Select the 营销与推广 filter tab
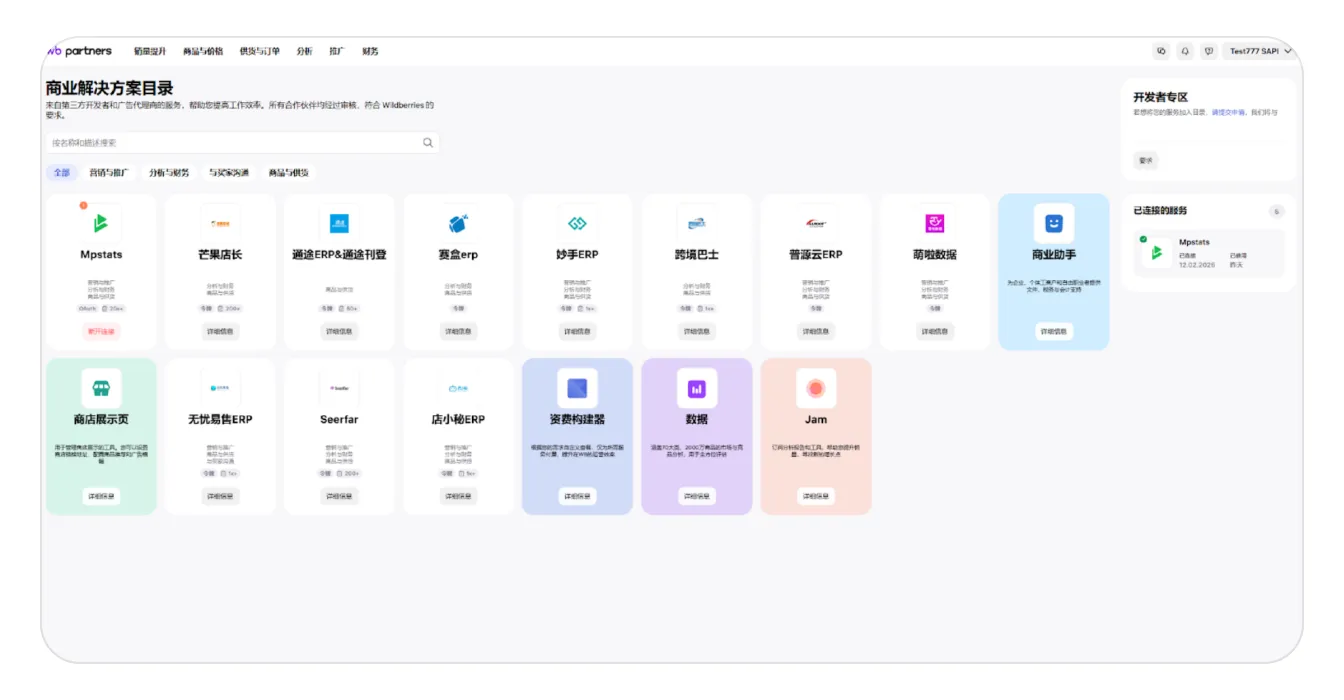The width and height of the screenshot is (1344, 700). (109, 173)
